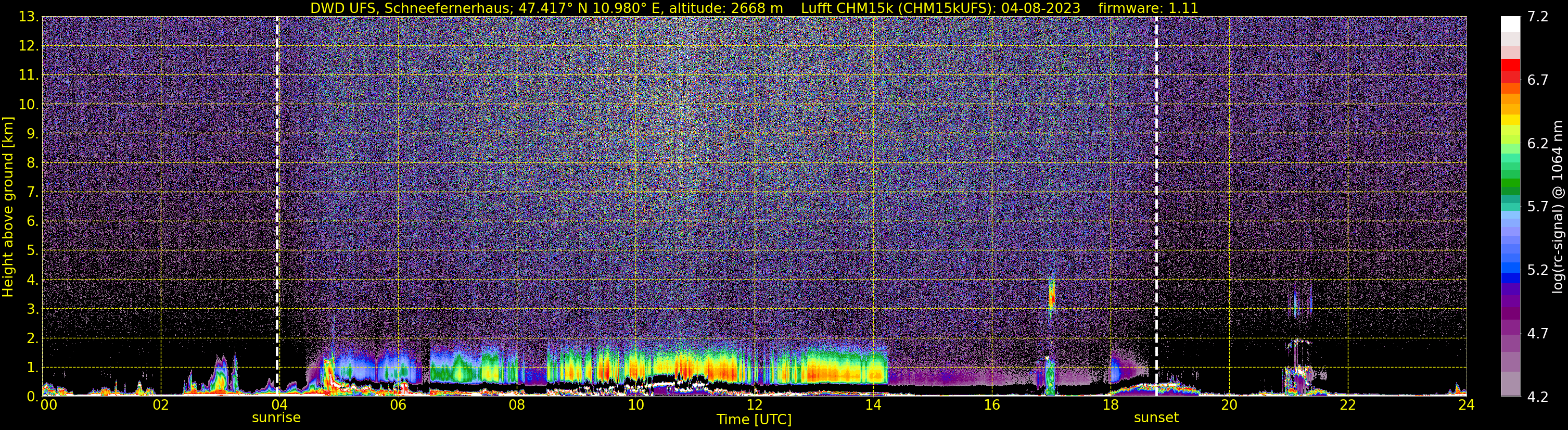This screenshot has width=1568, height=430.
Task: Click the time tick label 16
Action: [991, 406]
